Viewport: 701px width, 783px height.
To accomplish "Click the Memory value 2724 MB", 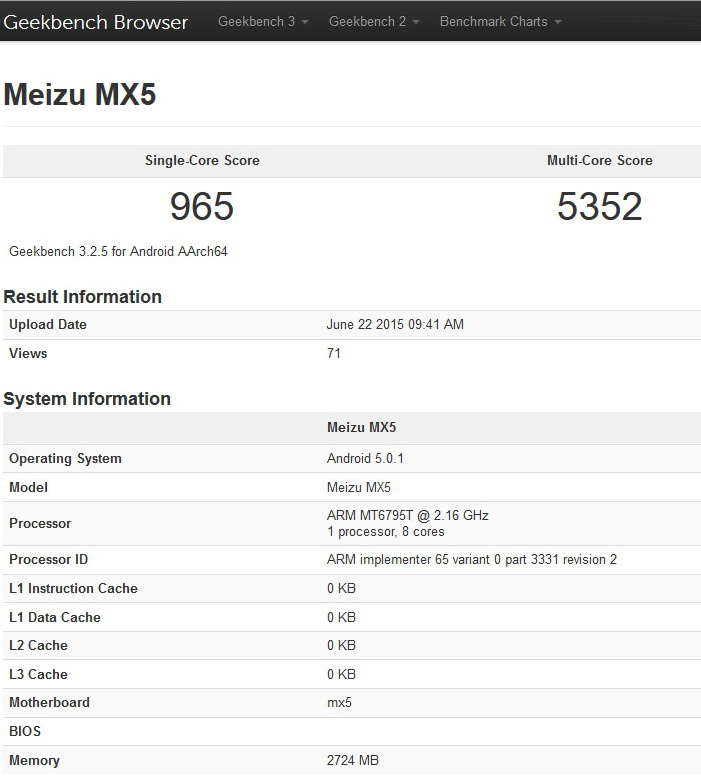I will point(353,761).
